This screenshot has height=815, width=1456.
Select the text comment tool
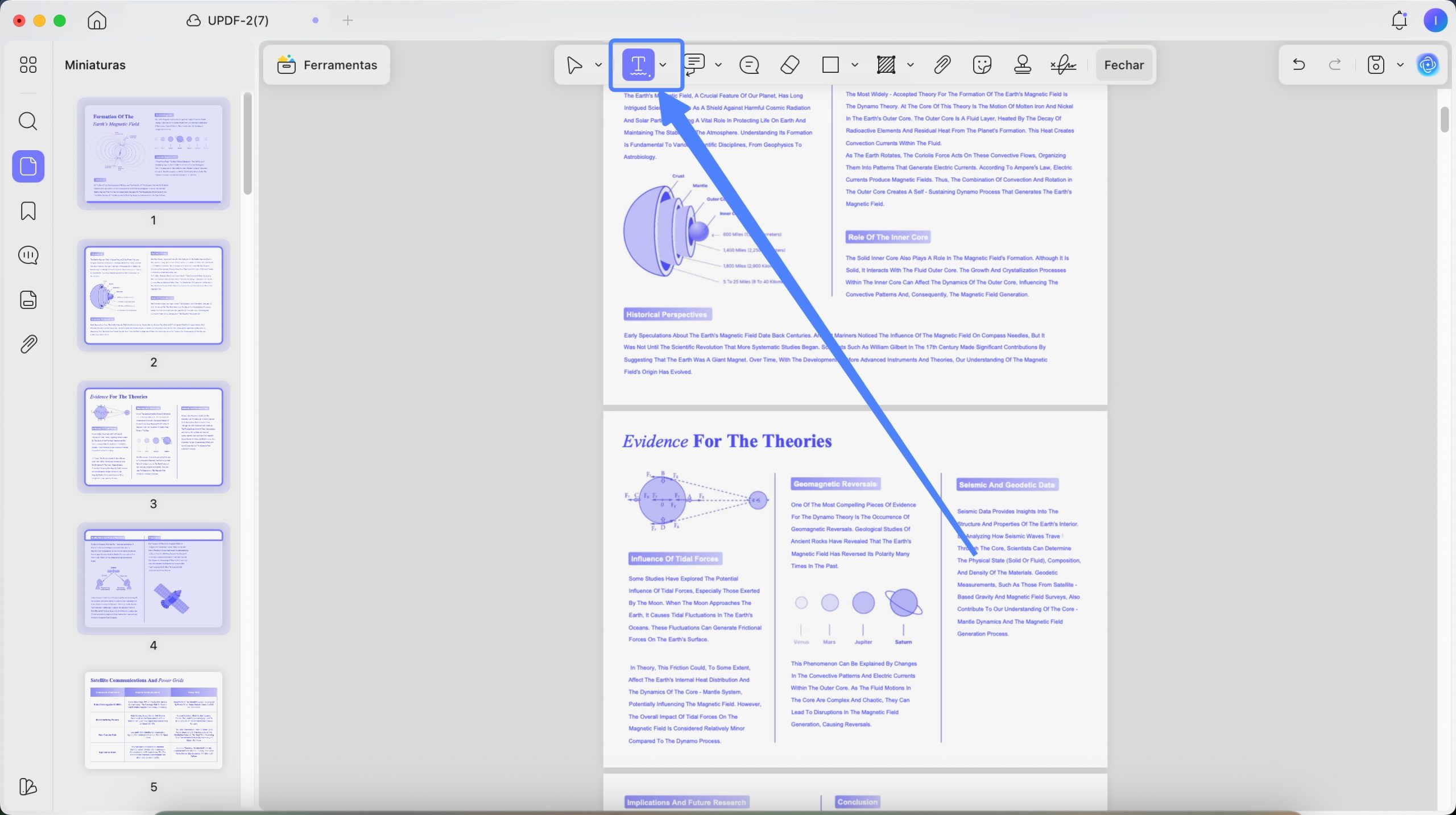pyautogui.click(x=694, y=65)
